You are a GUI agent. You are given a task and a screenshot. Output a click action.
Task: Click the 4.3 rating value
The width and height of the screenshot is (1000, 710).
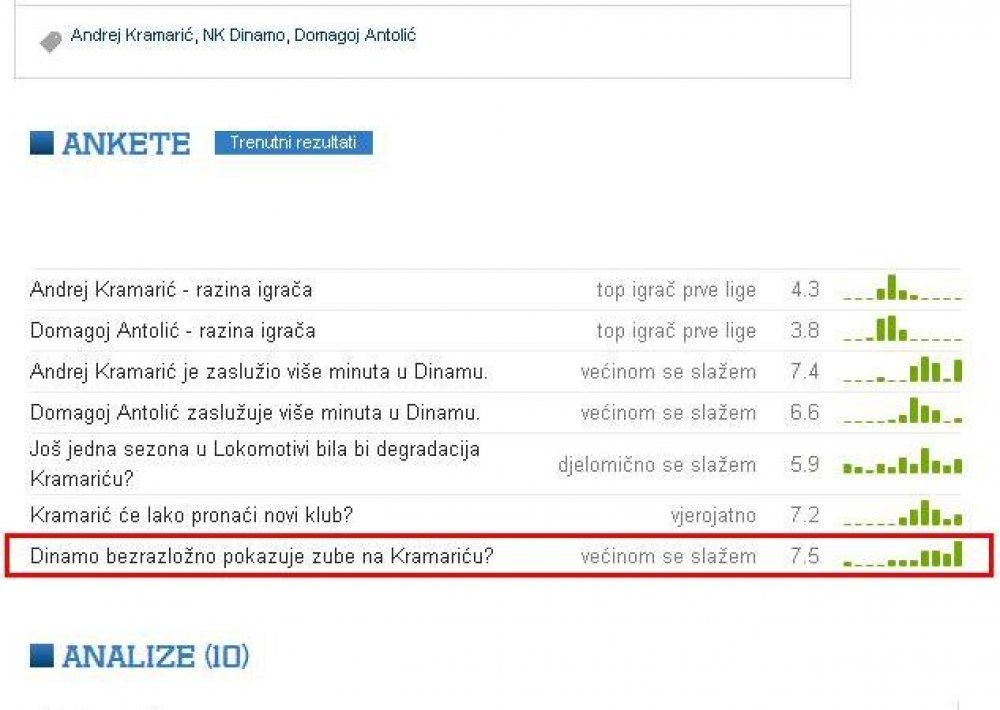pos(805,290)
